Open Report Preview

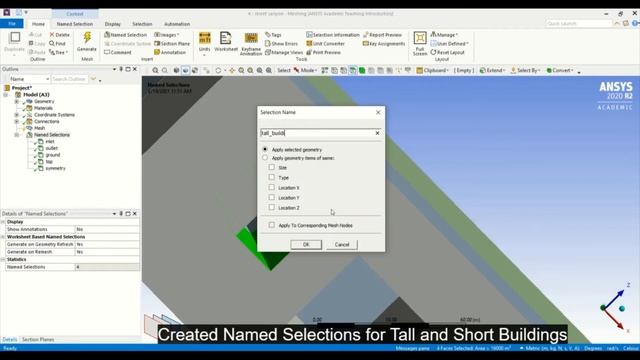tap(382, 35)
